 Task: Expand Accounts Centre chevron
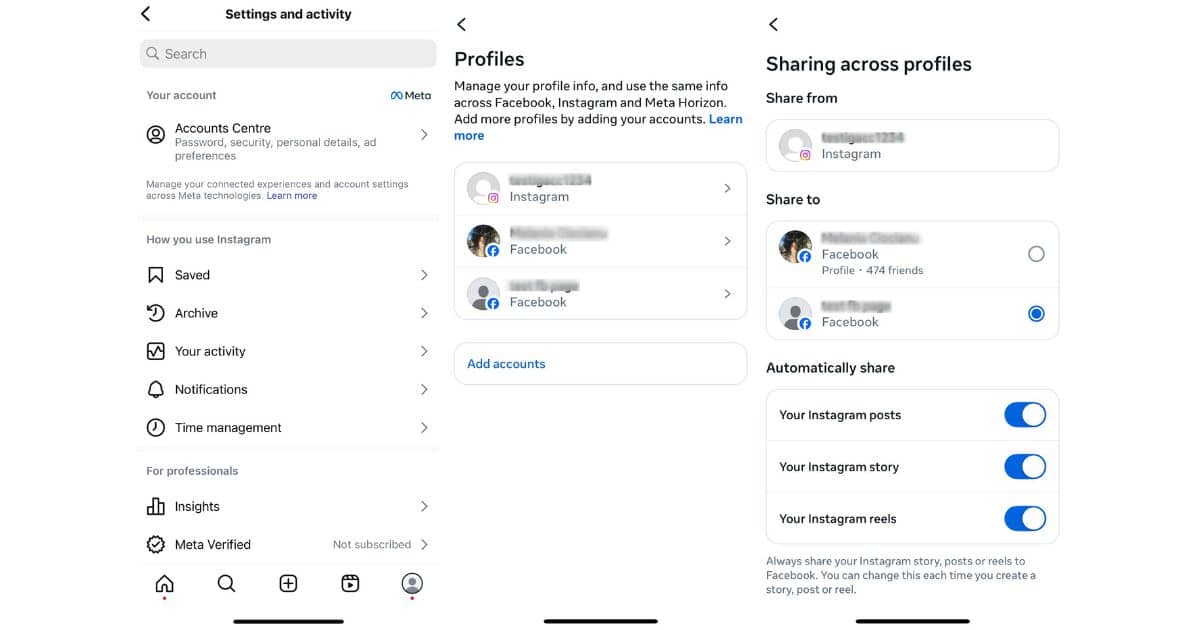(x=424, y=134)
